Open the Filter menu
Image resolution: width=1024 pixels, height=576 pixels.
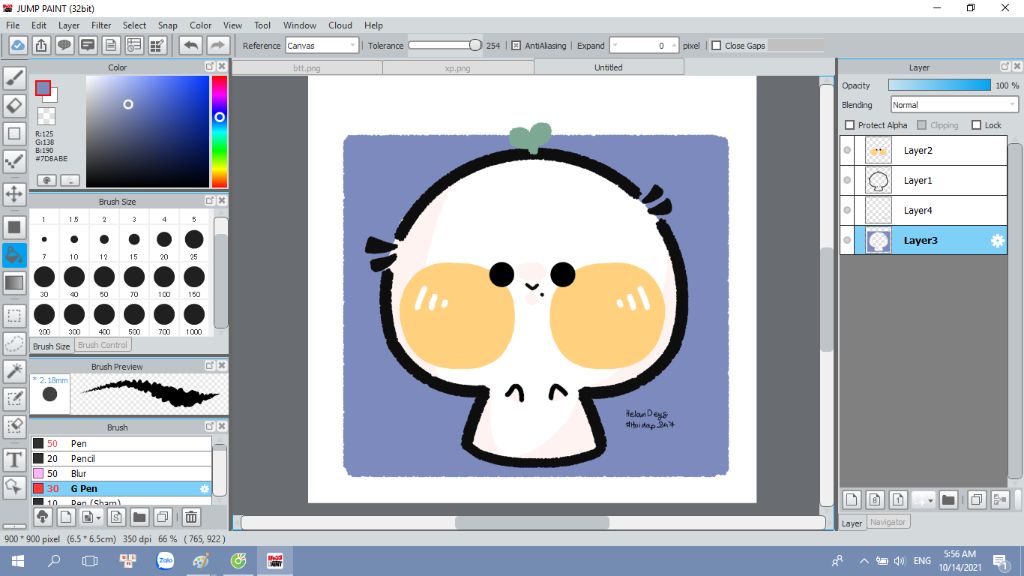[101, 25]
